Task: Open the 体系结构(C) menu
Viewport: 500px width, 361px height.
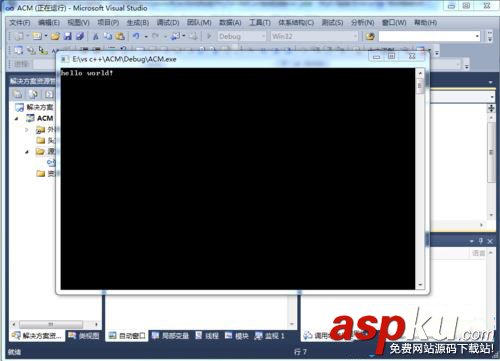Action: [296, 23]
